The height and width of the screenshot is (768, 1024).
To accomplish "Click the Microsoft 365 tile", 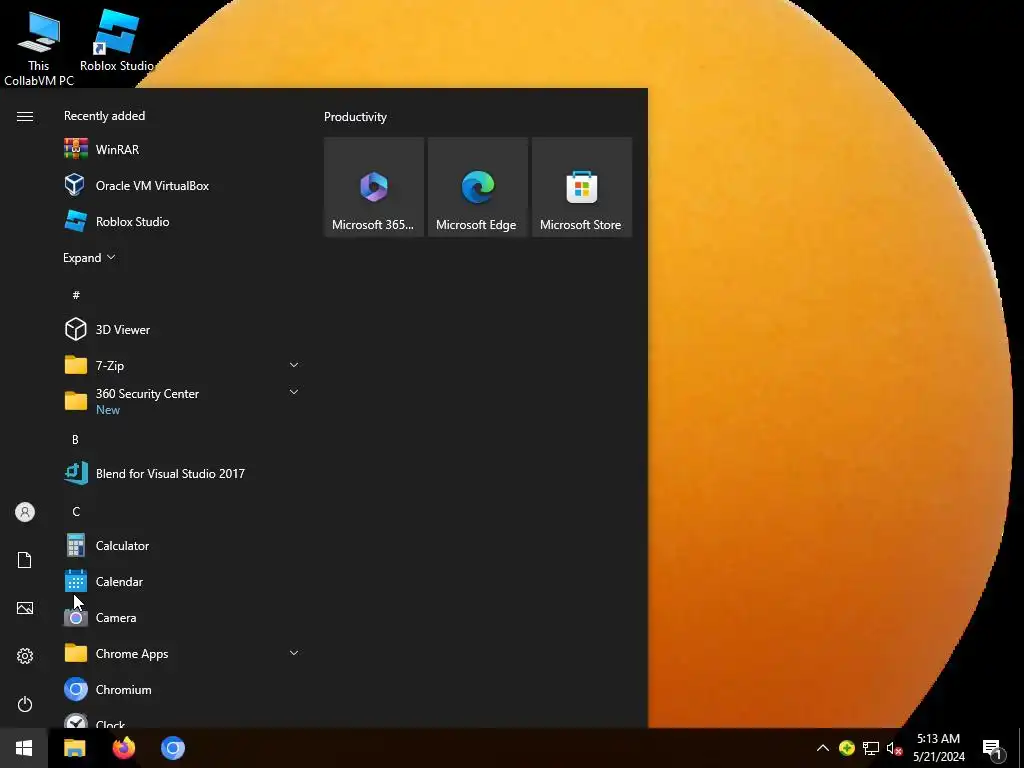I will (374, 187).
